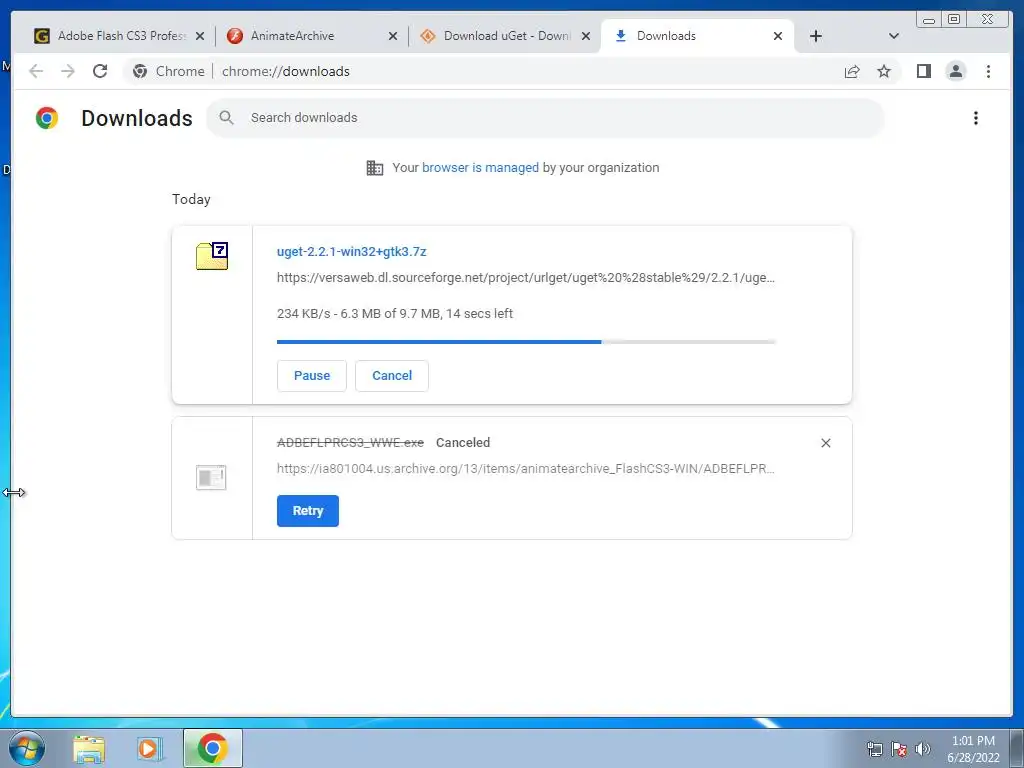Open the Downloads page more actions menu
The width and height of the screenshot is (1024, 768).
[x=976, y=118]
